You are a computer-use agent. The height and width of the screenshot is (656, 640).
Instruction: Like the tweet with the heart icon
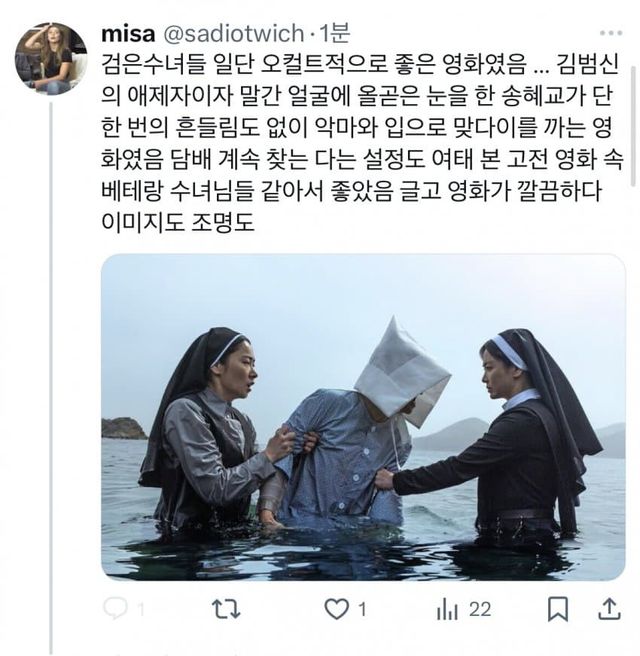[x=337, y=609]
